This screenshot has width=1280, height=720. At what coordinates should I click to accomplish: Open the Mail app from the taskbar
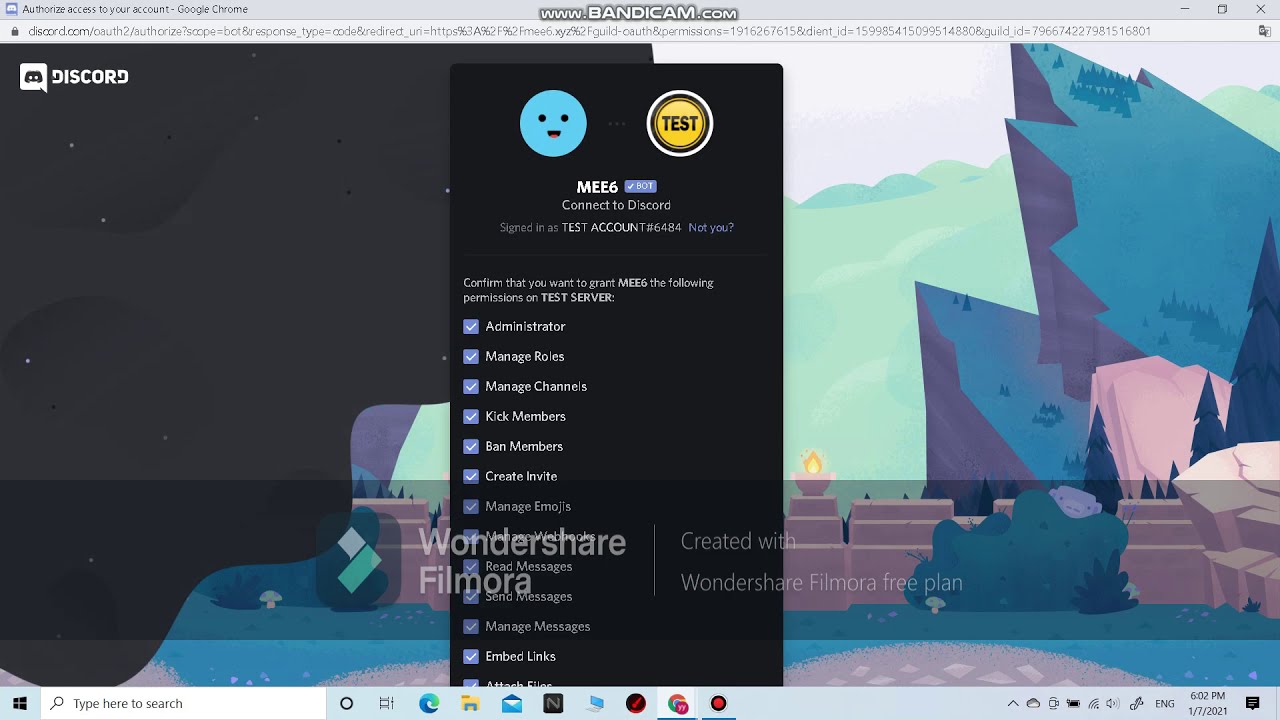pos(512,704)
